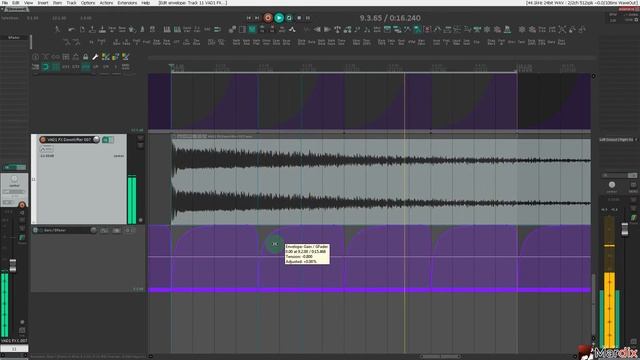This screenshot has width=640, height=360.
Task: Select the VA01 FX Downlifter audio waveform item
Action: tap(381, 182)
